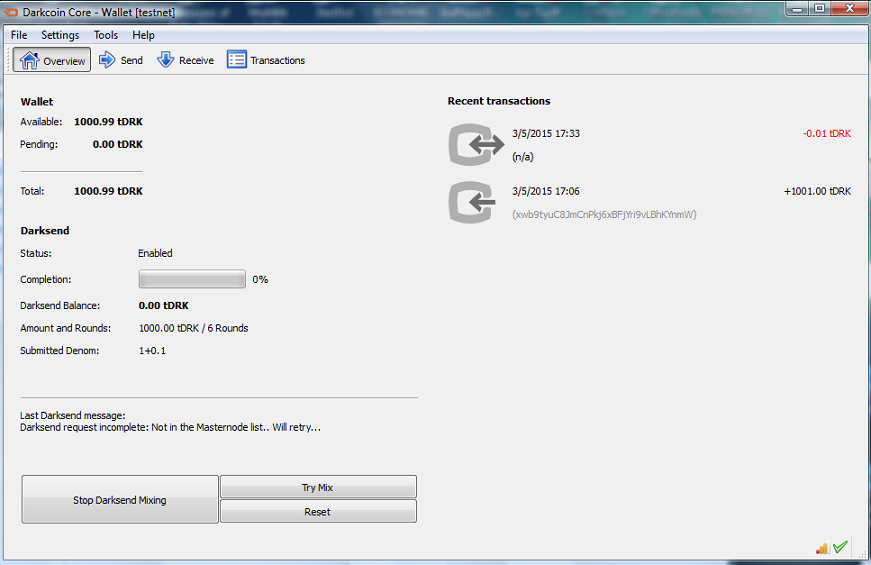Click the Recent transactions heading
The width and height of the screenshot is (871, 565).
499,101
